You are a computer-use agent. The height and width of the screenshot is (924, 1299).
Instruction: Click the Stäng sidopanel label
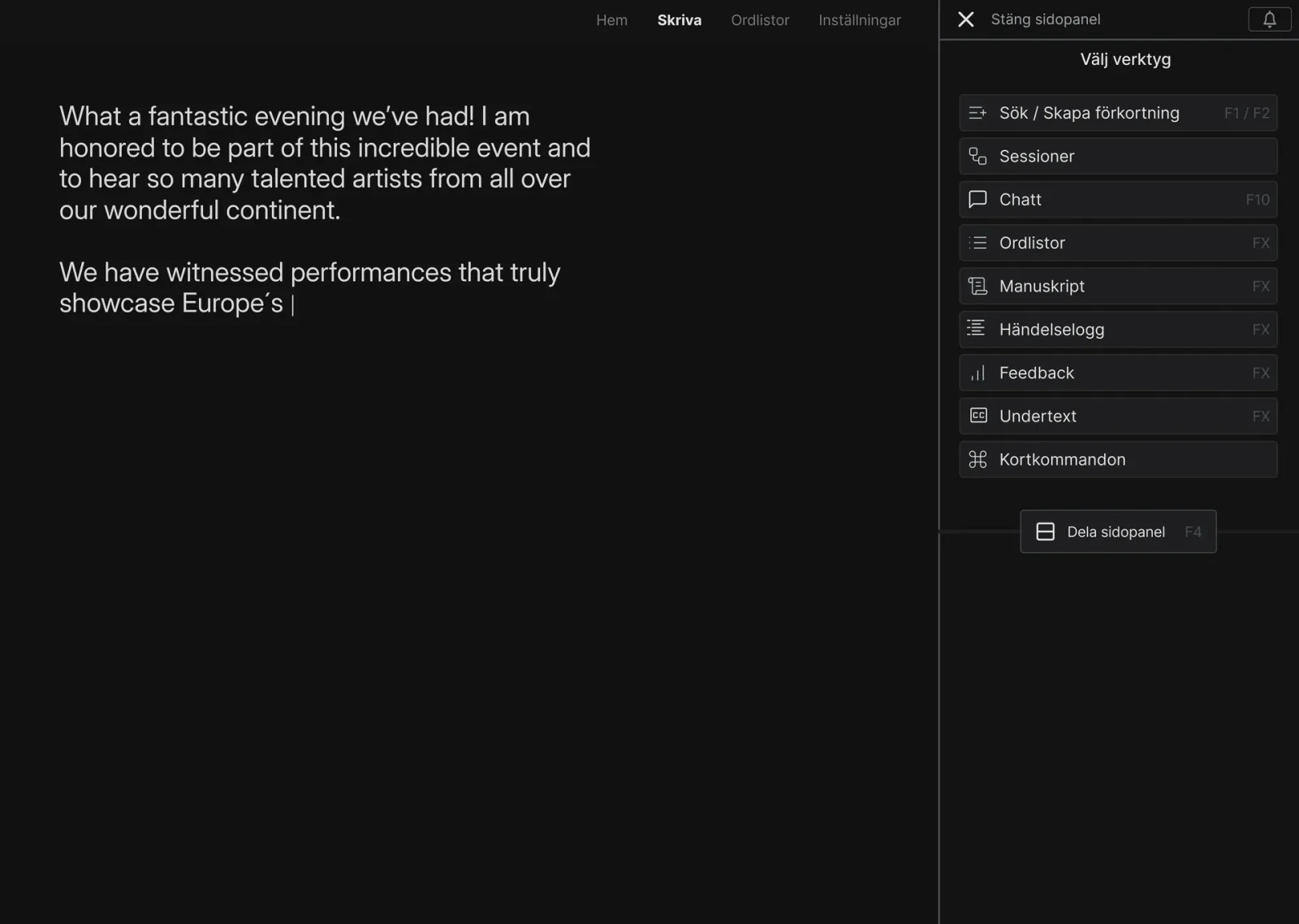click(x=1045, y=19)
